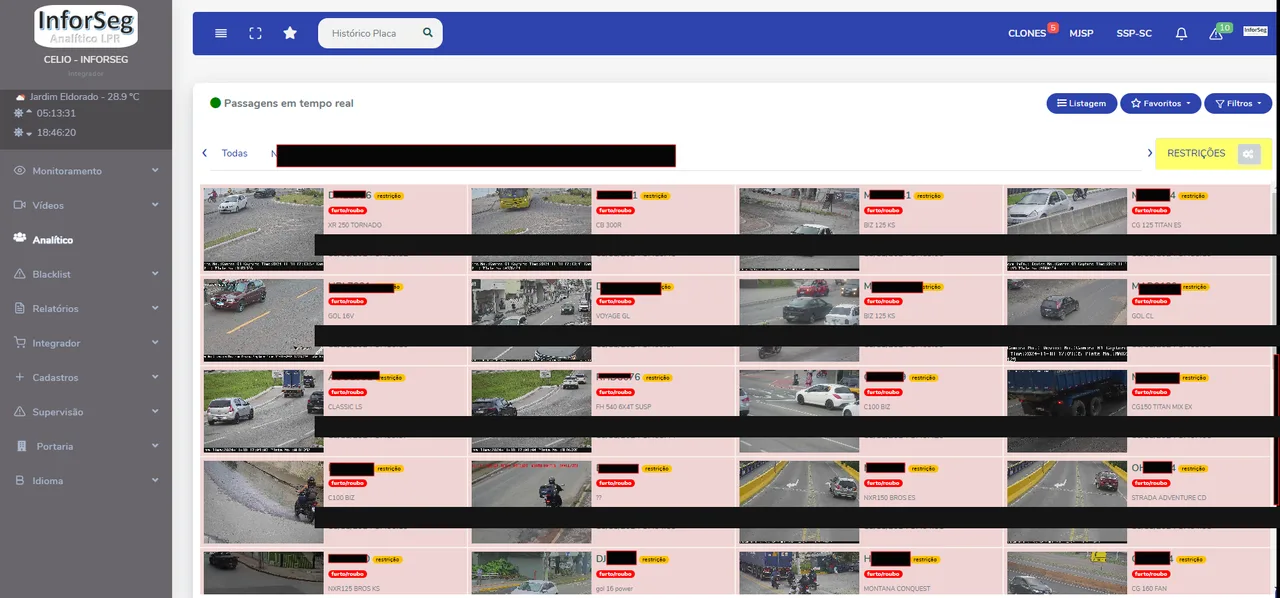Go to previous cameras with left arrow

[205, 153]
